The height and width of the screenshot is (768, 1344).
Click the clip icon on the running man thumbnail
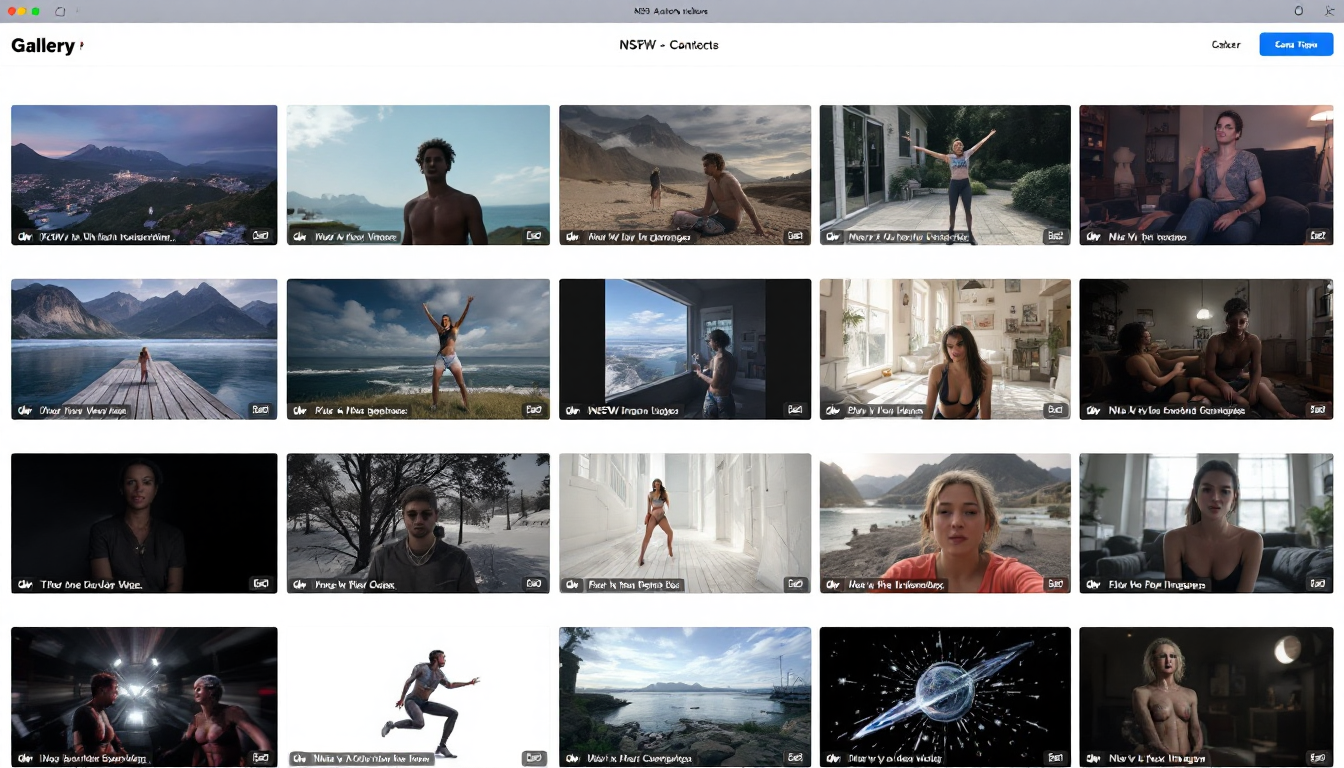(x=298, y=757)
